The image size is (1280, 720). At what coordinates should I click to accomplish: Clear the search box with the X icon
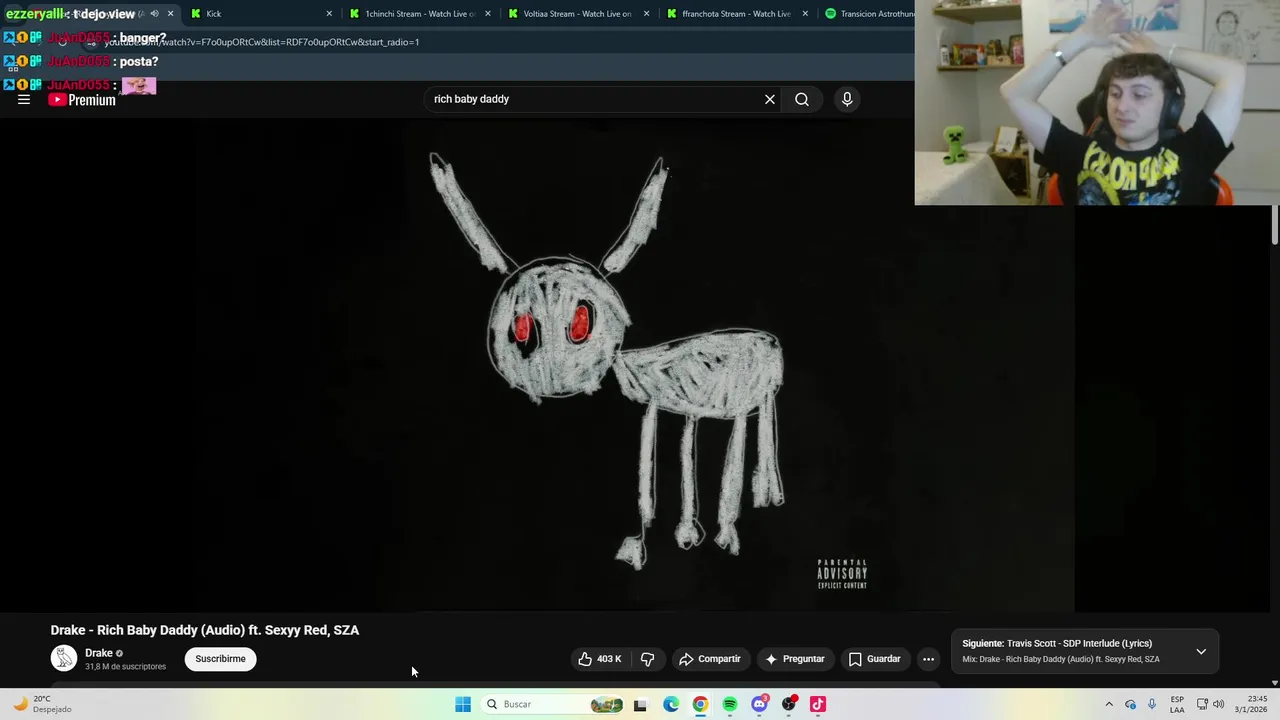[x=770, y=99]
